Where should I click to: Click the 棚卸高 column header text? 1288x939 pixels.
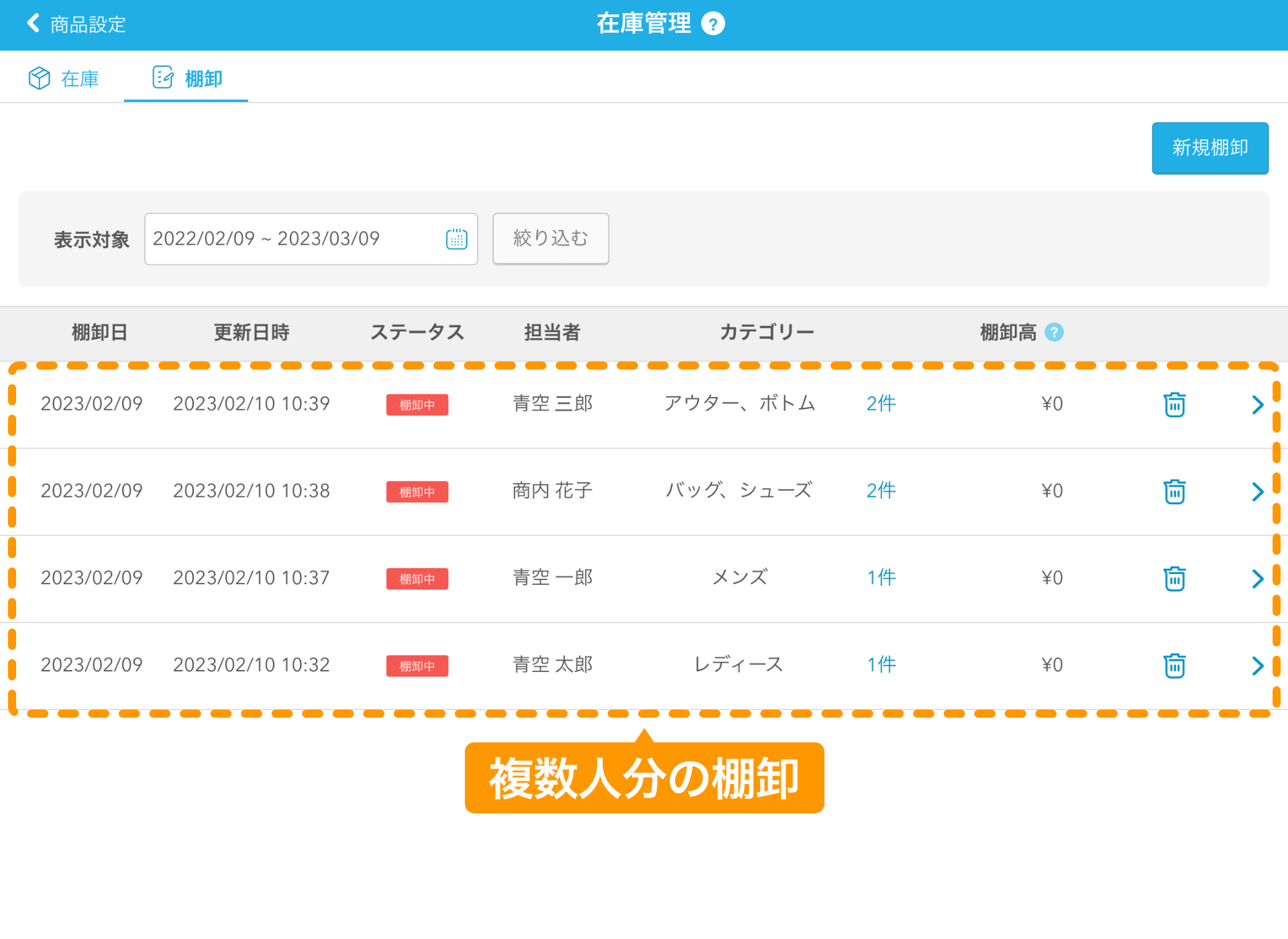pyautogui.click(x=1008, y=332)
